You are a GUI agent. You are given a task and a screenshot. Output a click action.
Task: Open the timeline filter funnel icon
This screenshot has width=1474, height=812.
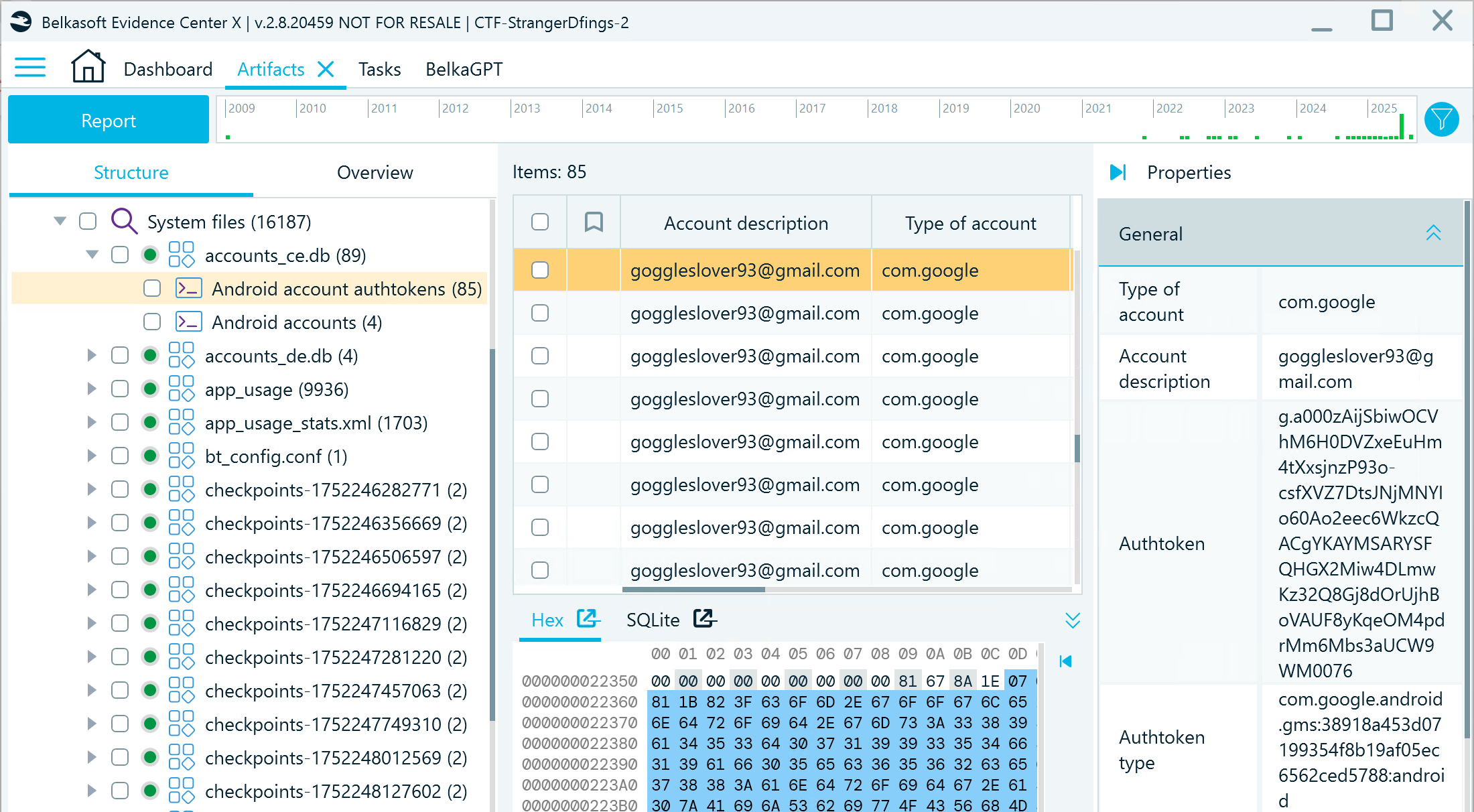click(1441, 119)
